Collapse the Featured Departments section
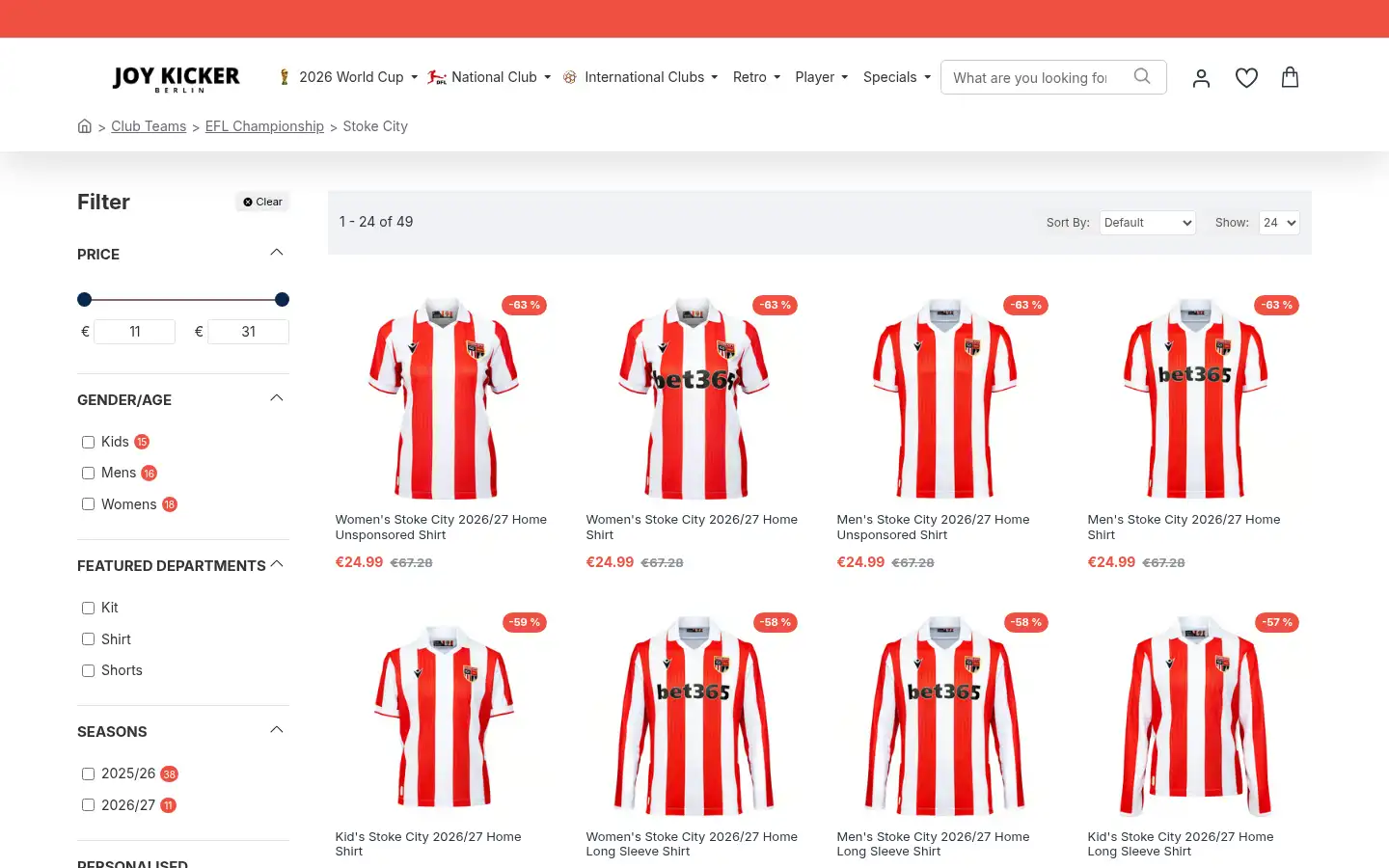The width and height of the screenshot is (1389, 868). (x=277, y=564)
